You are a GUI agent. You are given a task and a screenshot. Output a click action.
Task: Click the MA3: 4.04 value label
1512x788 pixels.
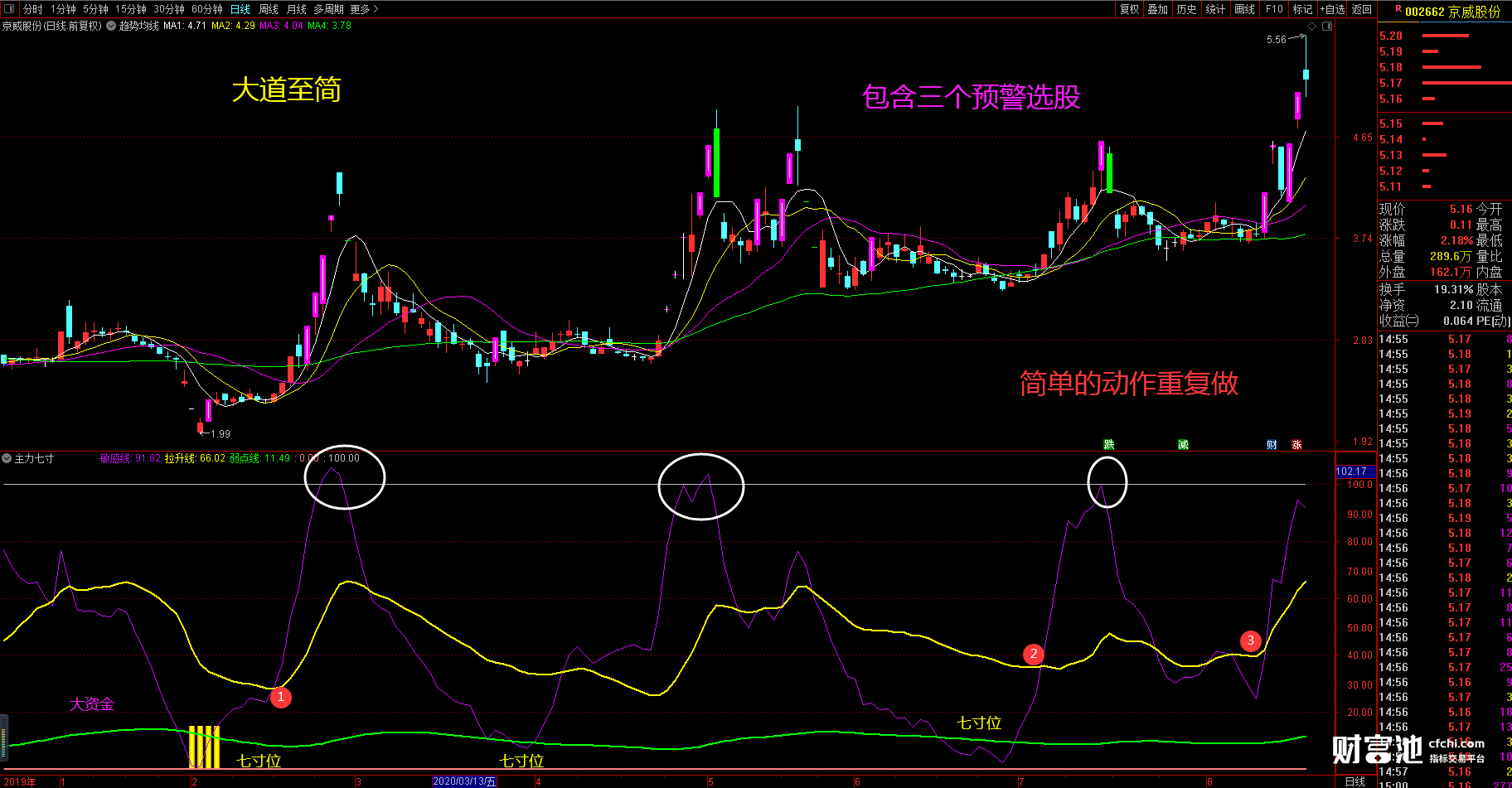pos(281,26)
